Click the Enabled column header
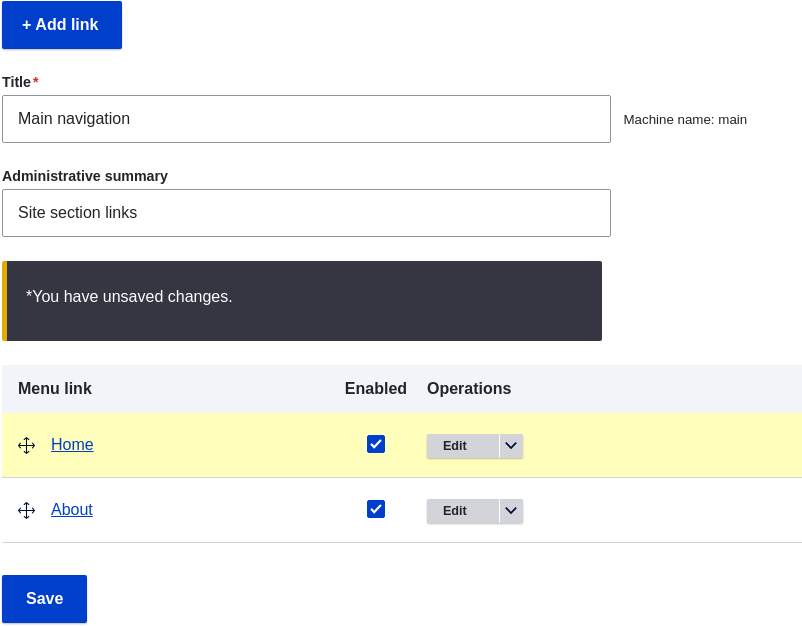The width and height of the screenshot is (802, 626). click(376, 389)
